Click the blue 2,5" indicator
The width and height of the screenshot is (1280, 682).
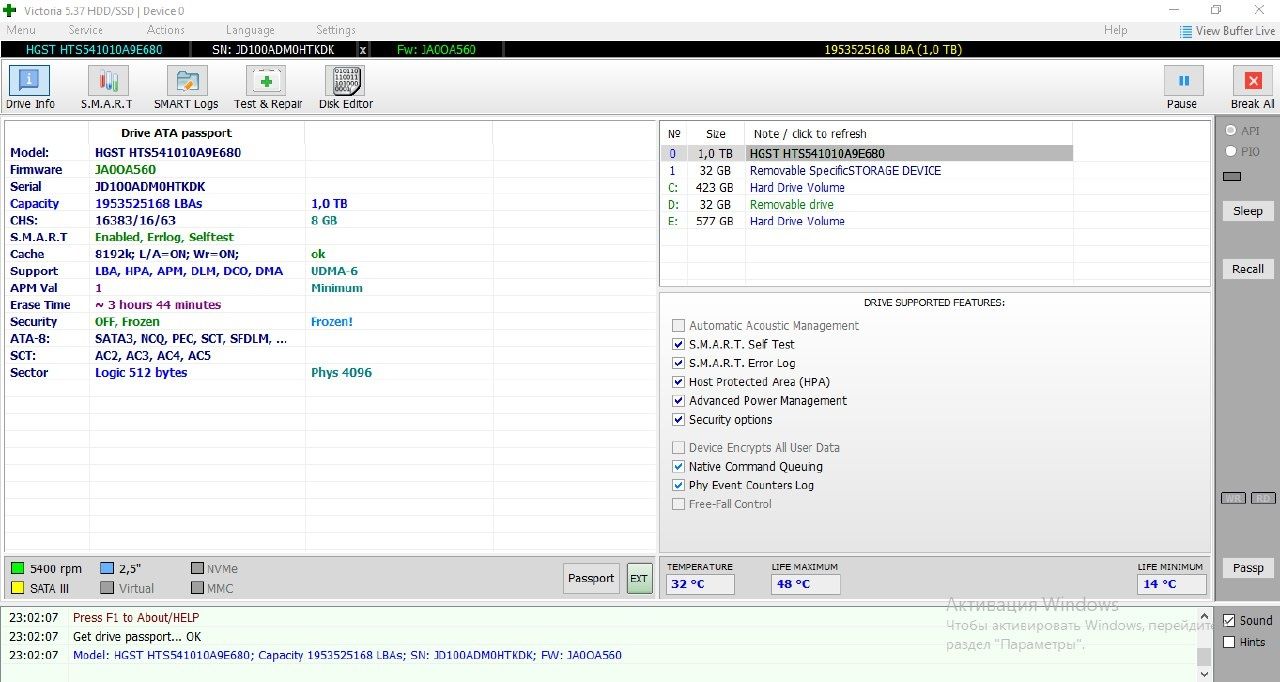[107, 569]
